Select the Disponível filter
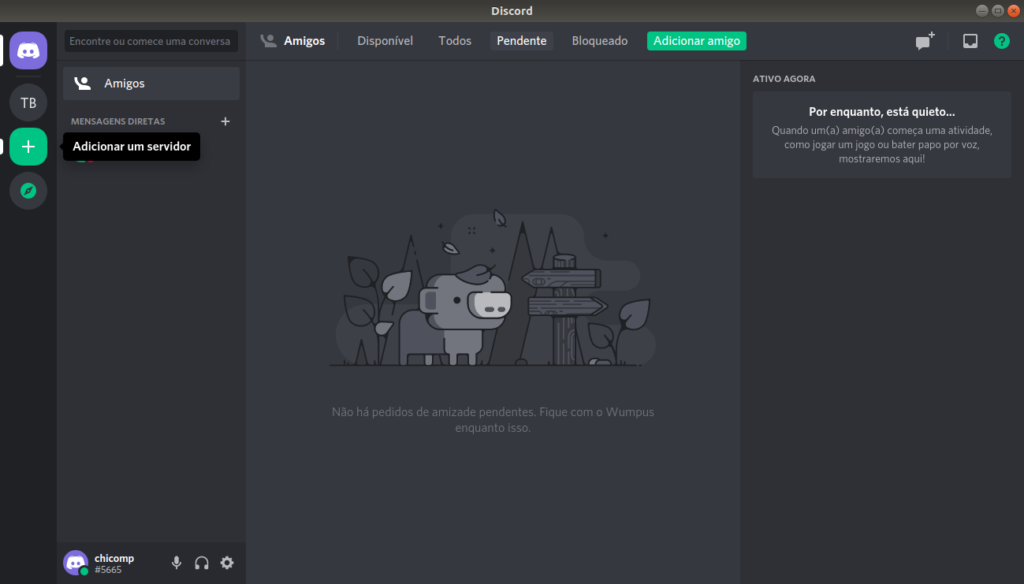Screen dimensions: 1024x584 pyautogui.click(x=384, y=40)
